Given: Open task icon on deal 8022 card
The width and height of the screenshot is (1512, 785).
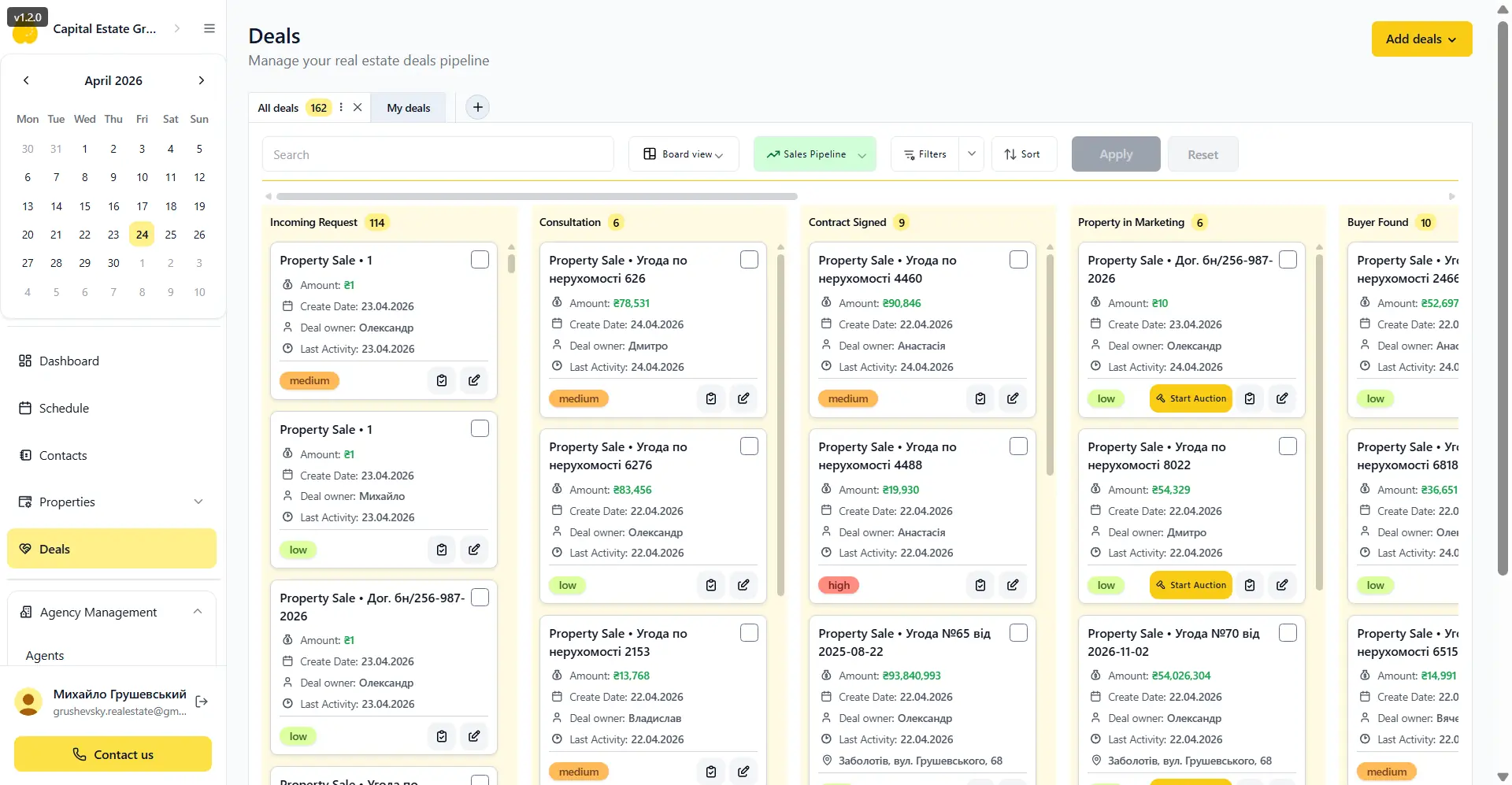Looking at the screenshot, I should click(1250, 585).
